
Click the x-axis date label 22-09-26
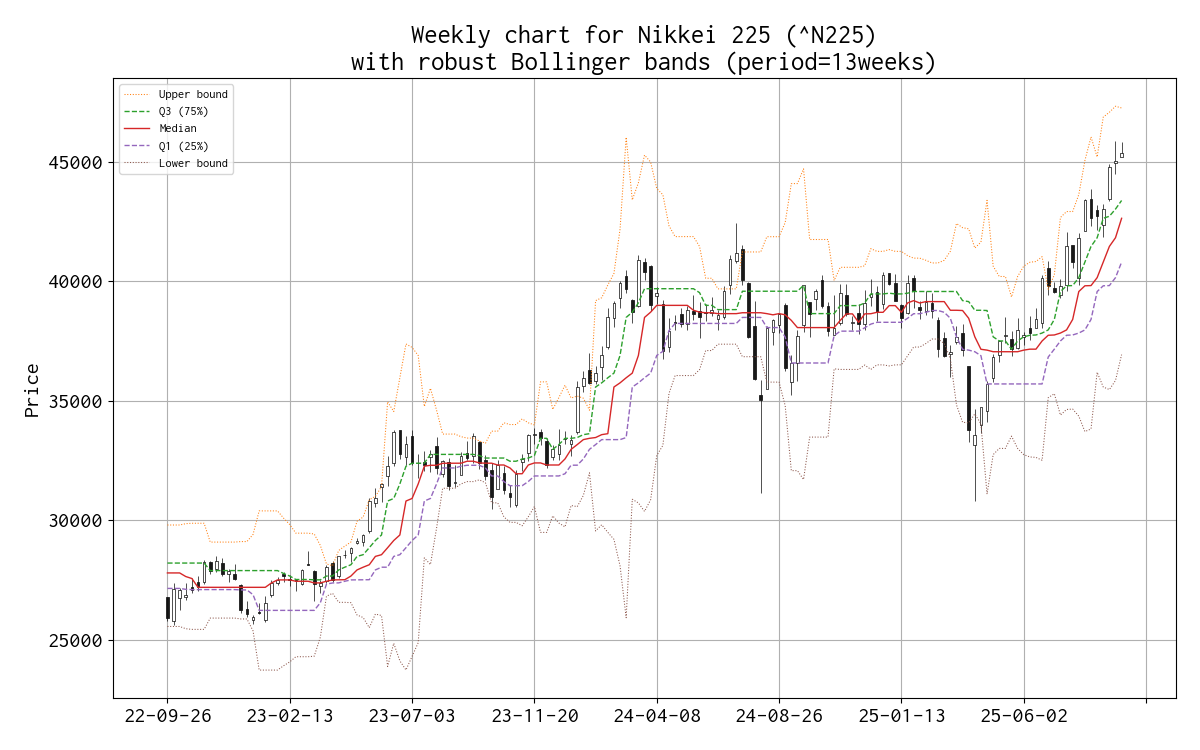pos(167,717)
